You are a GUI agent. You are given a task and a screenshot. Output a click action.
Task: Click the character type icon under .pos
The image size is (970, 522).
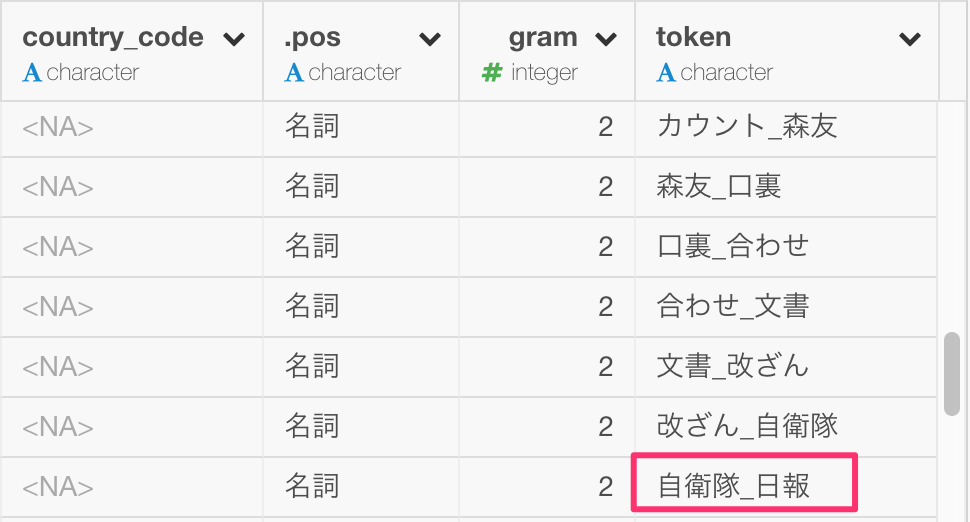click(294, 73)
